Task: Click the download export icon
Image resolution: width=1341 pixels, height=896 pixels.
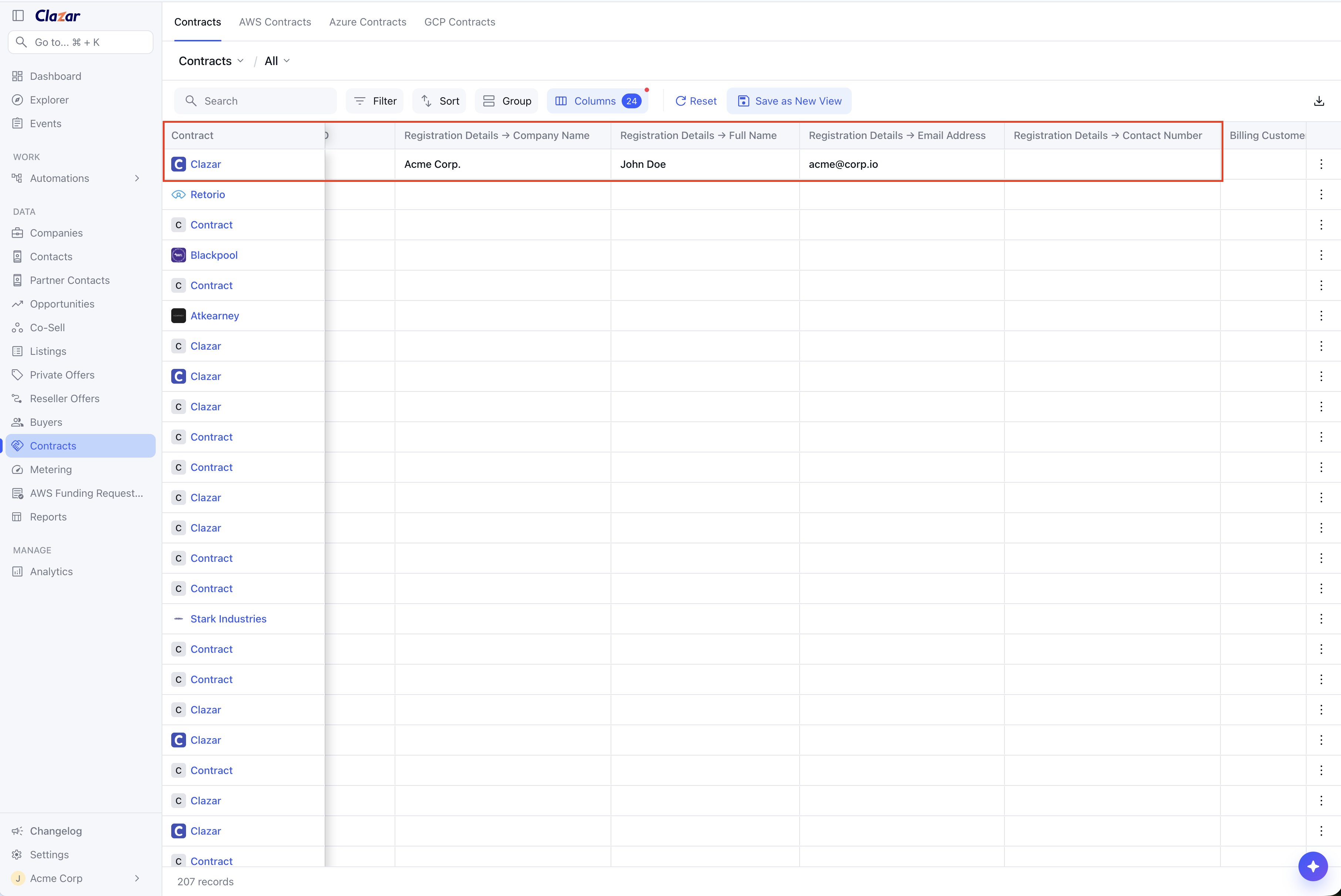Action: [x=1319, y=101]
